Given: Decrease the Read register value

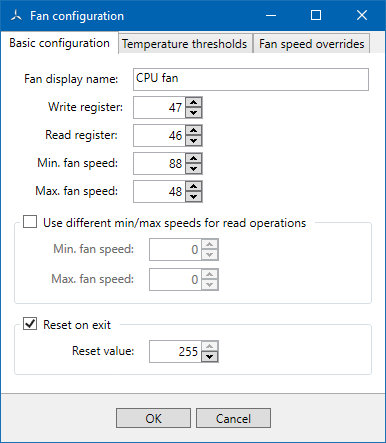Looking at the screenshot, I should (194, 141).
